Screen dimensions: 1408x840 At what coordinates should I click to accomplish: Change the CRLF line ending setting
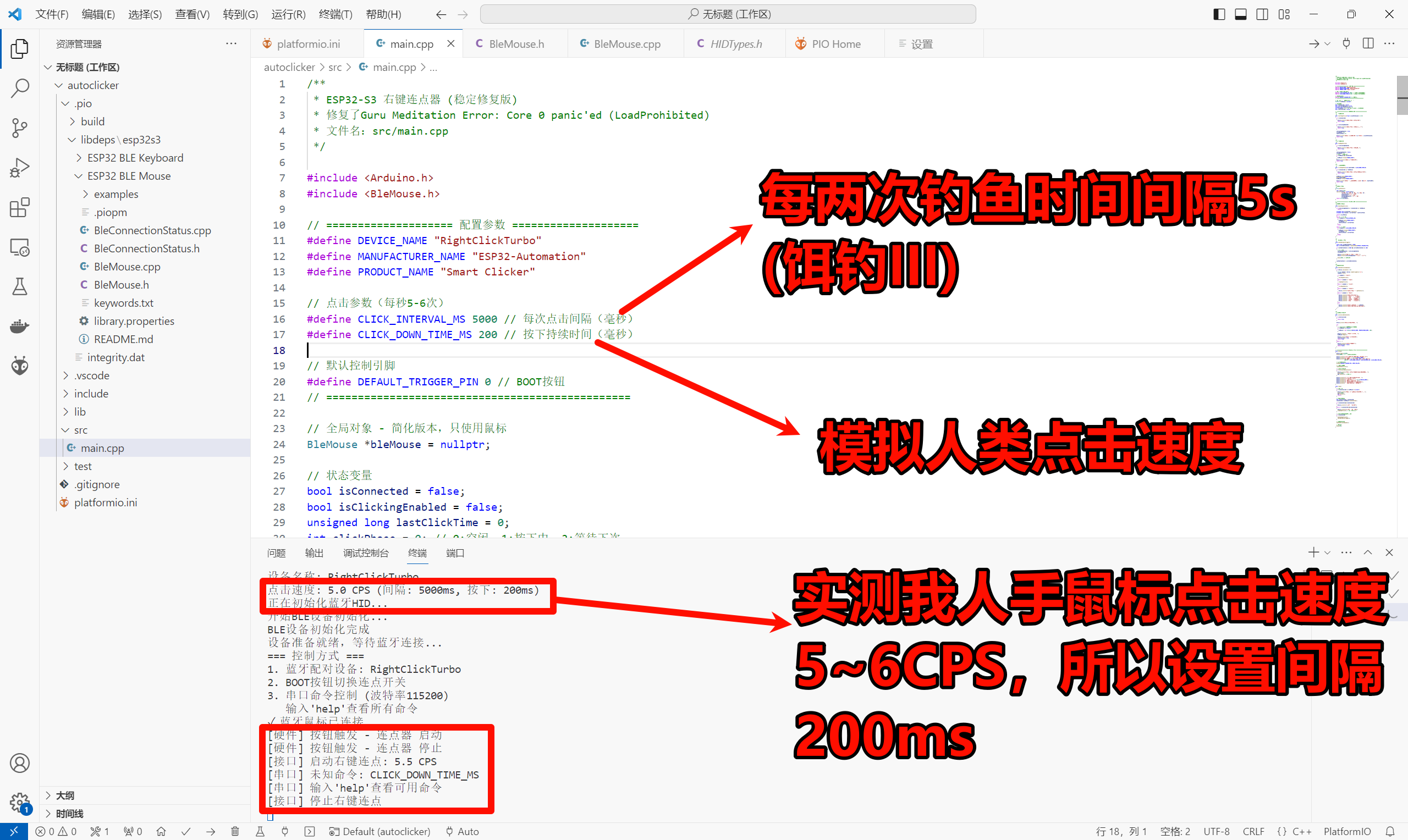click(1253, 832)
